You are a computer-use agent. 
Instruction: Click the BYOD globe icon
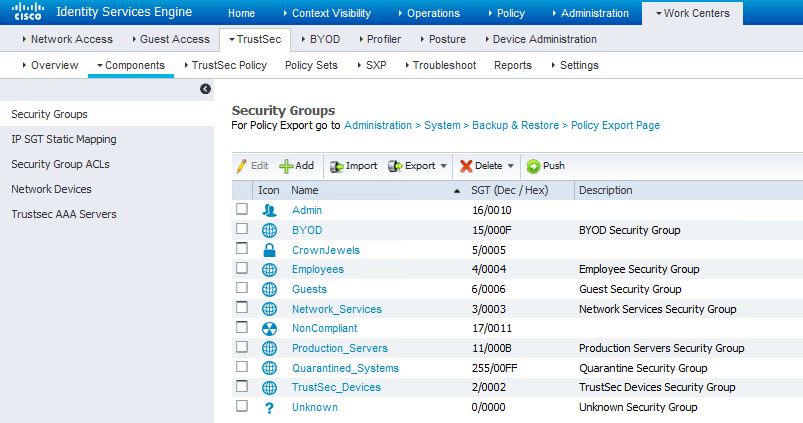[269, 230]
